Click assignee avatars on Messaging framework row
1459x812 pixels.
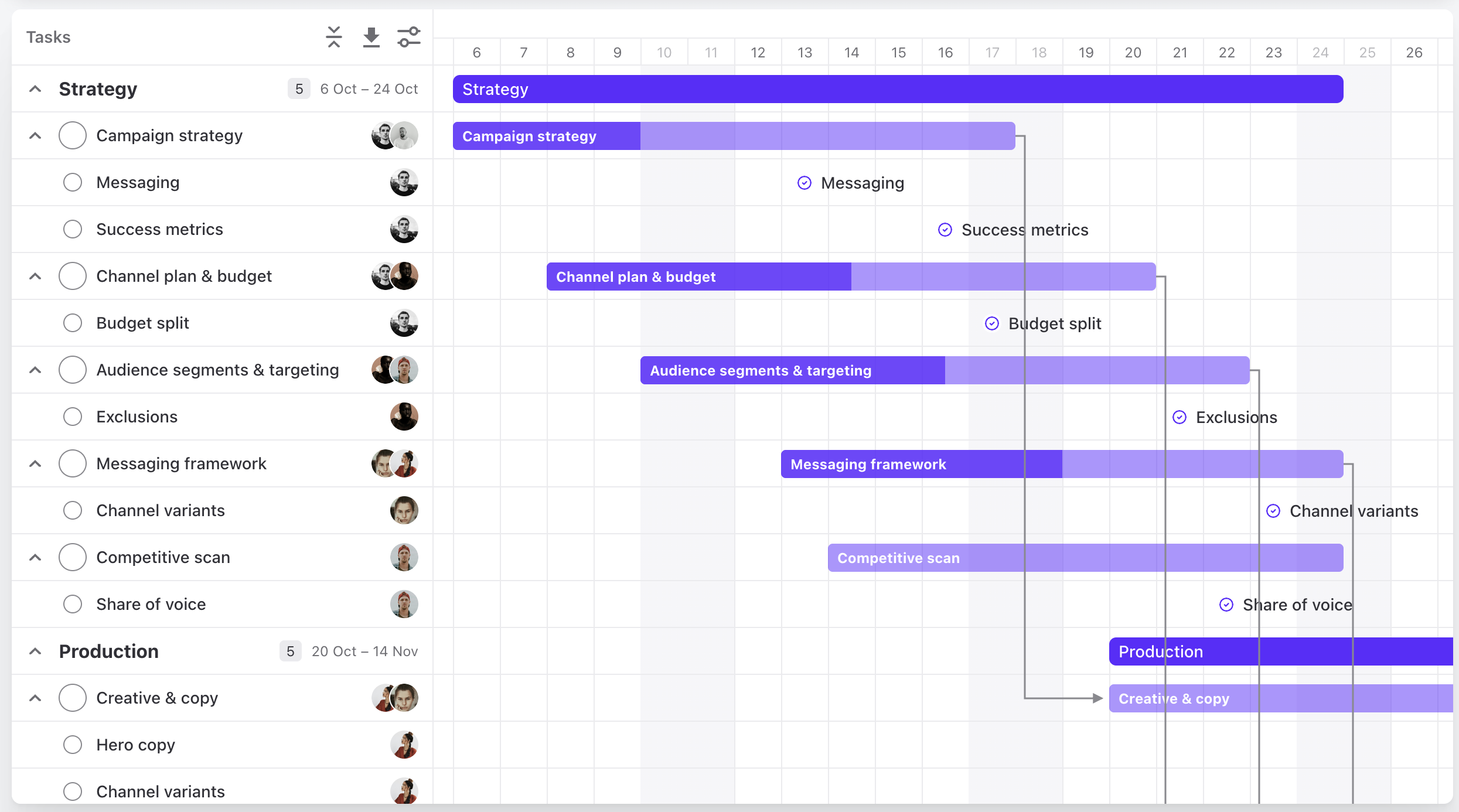tap(395, 463)
